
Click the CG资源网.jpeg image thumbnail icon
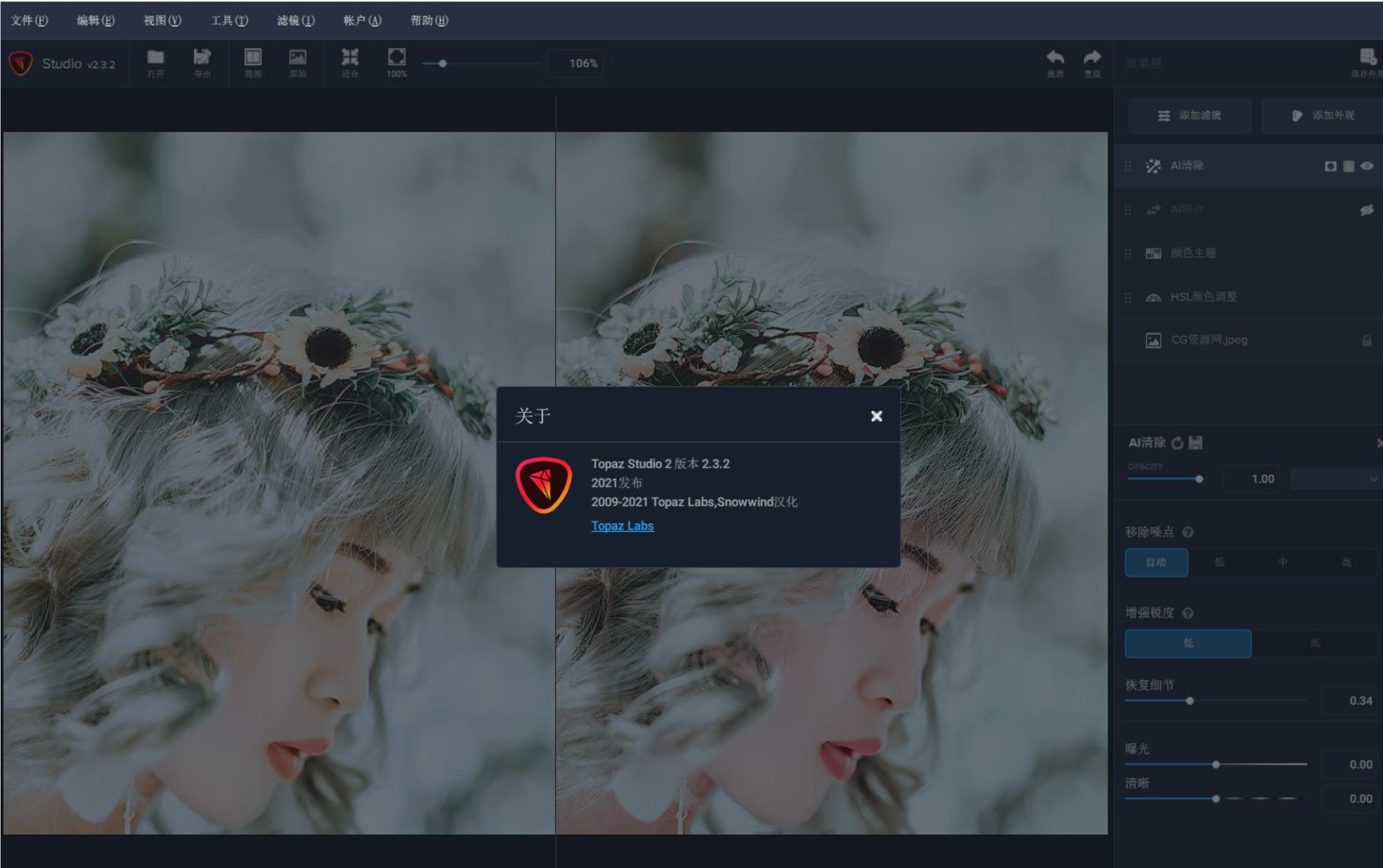click(x=1153, y=341)
